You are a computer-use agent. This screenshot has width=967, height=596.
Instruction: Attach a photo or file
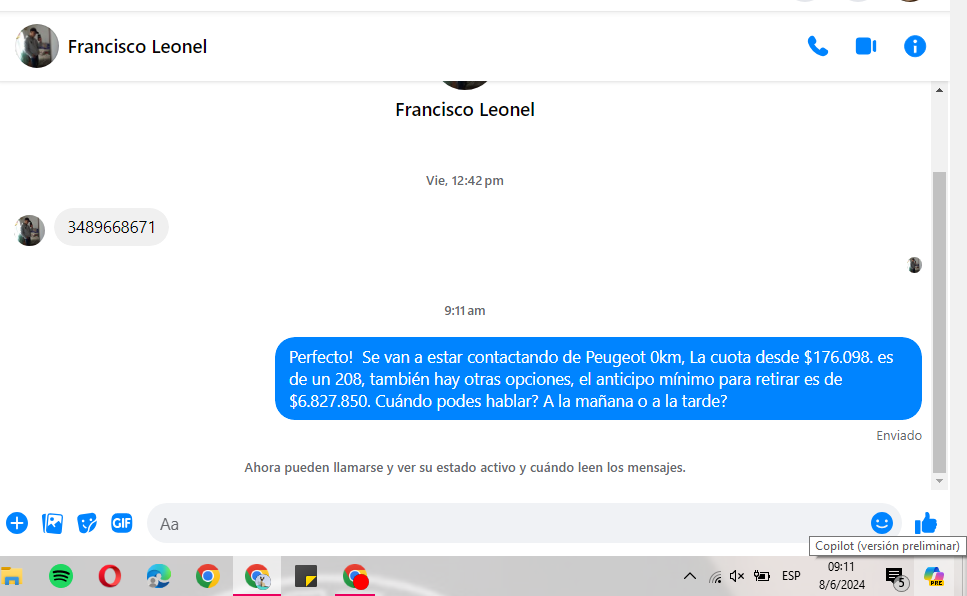pyautogui.click(x=52, y=523)
